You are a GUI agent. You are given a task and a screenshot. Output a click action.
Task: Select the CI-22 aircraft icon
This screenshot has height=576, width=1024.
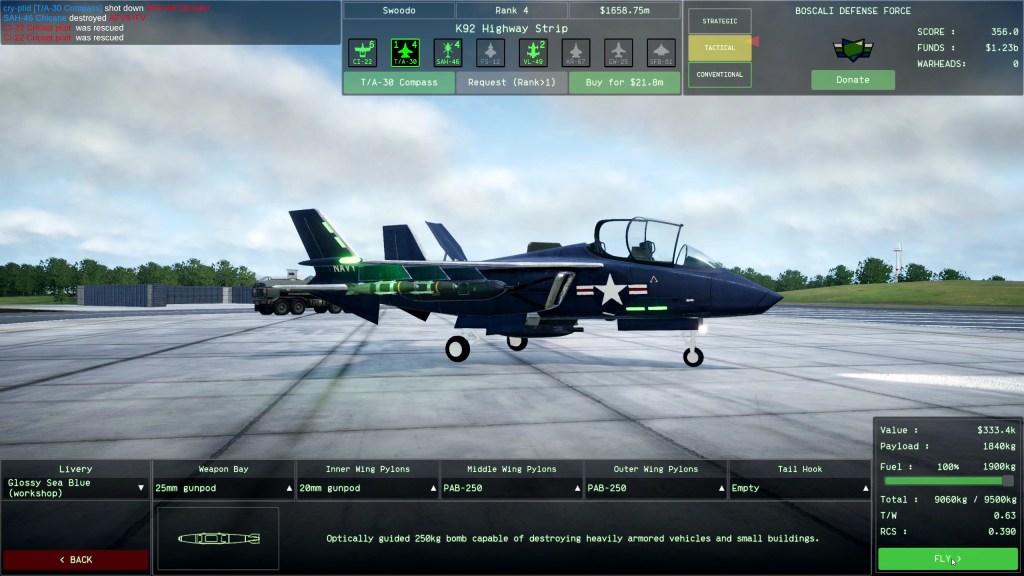pos(362,53)
